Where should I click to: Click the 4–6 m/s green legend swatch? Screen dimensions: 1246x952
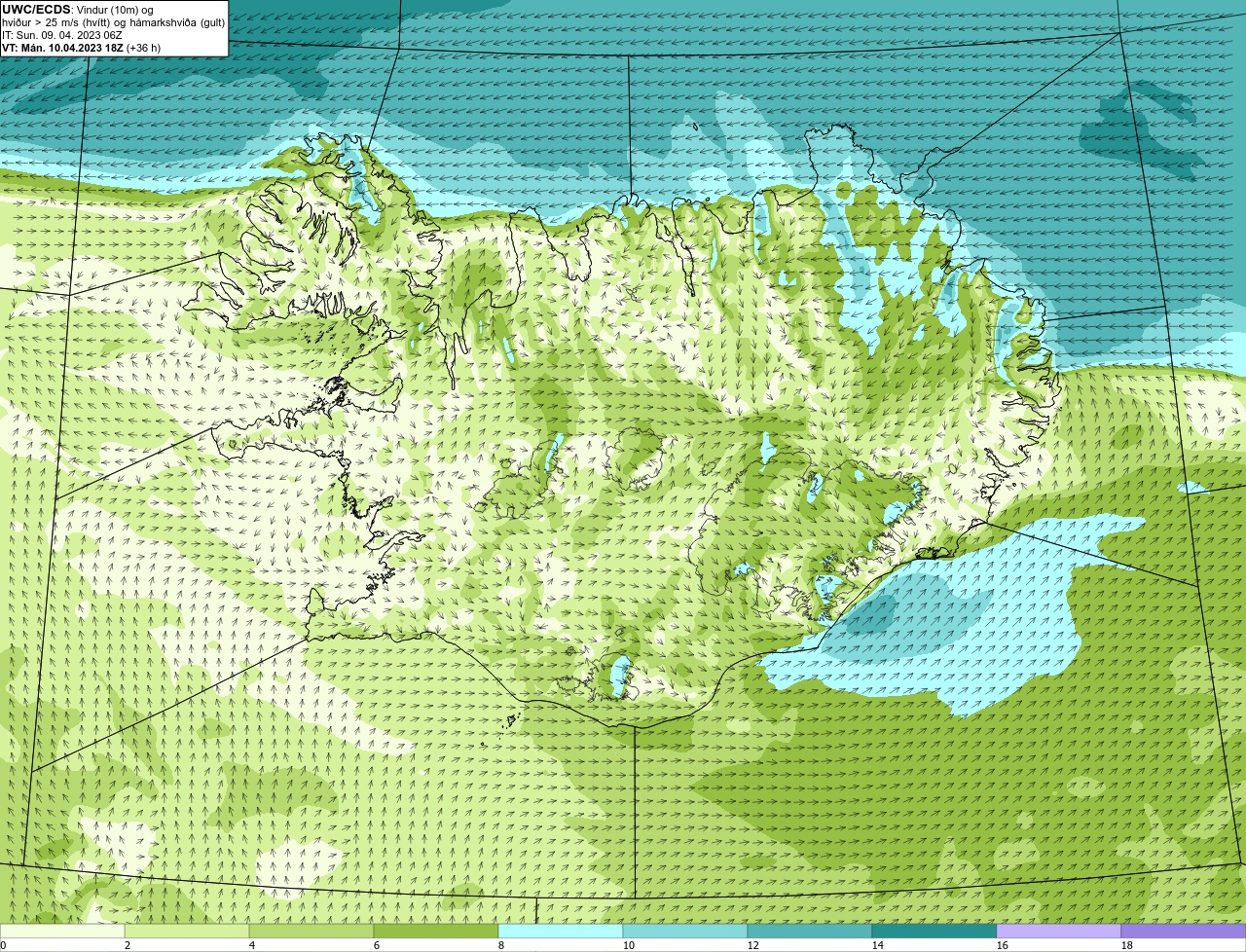pyautogui.click(x=311, y=931)
